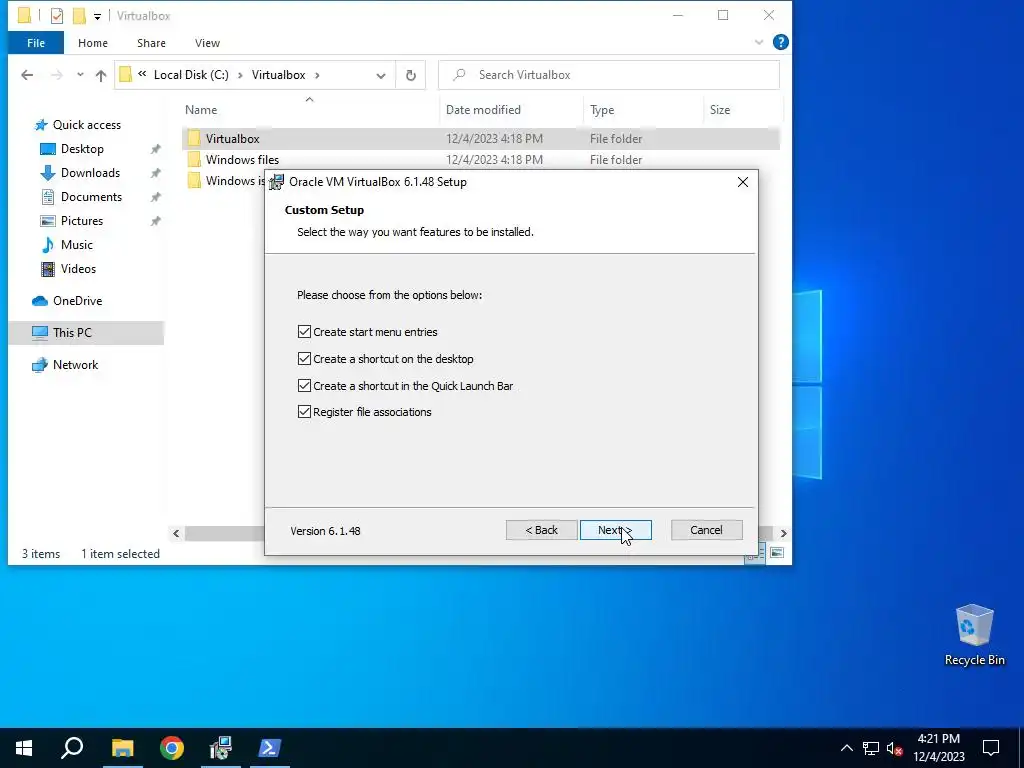Select Quick access in sidebar
This screenshot has width=1024, height=768.
click(86, 125)
